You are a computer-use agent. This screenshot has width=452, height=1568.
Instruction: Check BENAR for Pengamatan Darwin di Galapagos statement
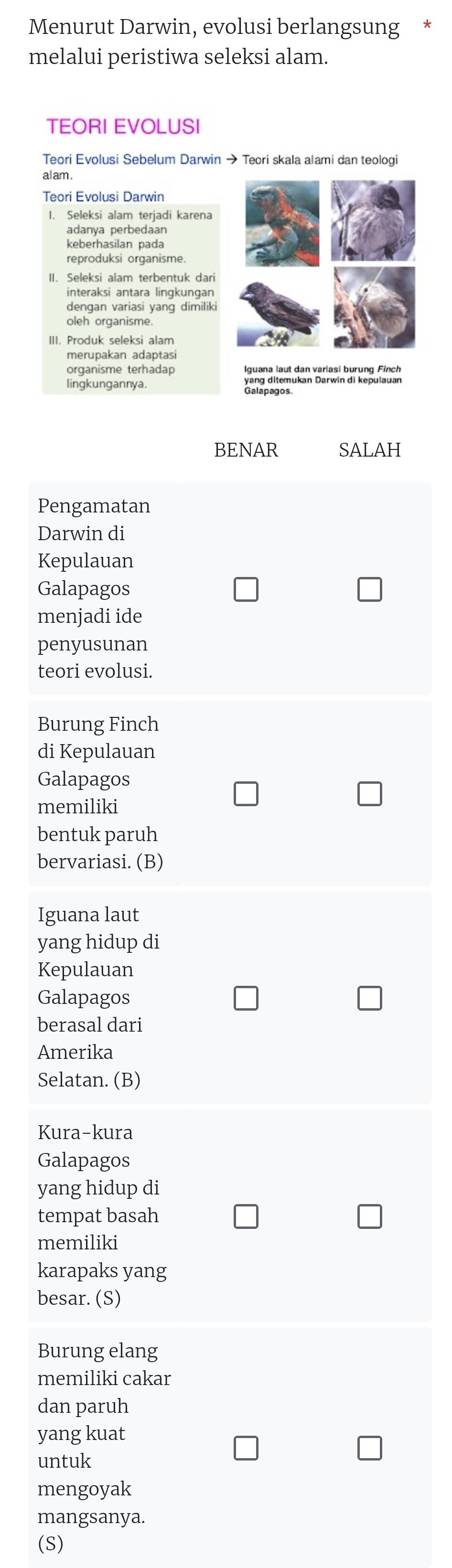pos(246,589)
